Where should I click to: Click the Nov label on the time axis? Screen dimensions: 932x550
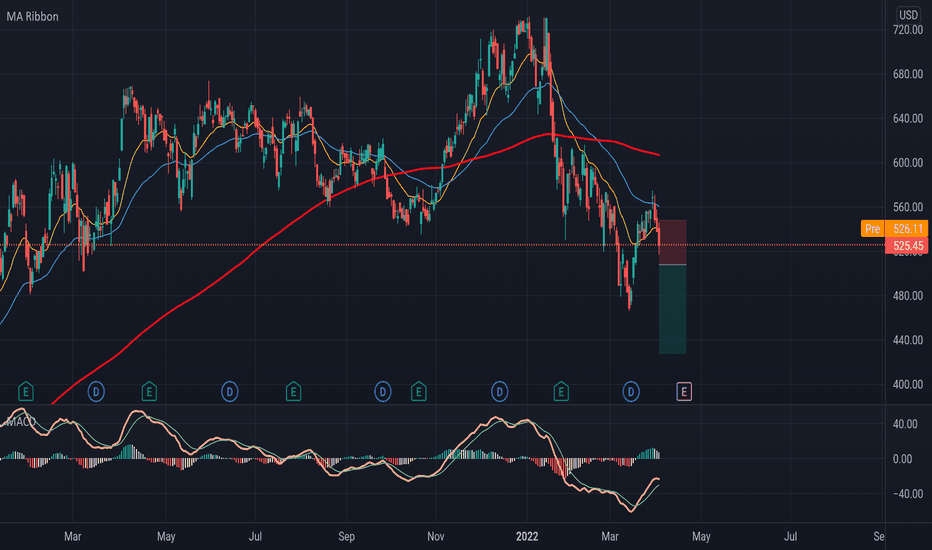click(x=436, y=536)
